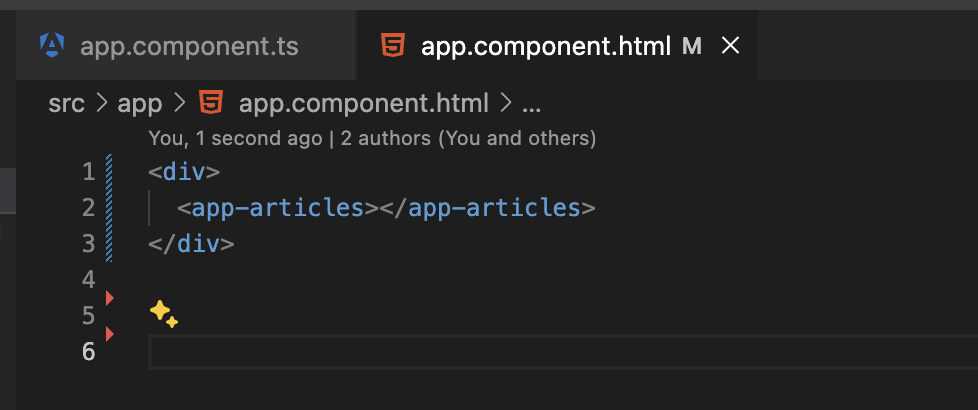The image size is (978, 410).
Task: Open the "app" breadcrumb folder
Action: click(x=140, y=103)
